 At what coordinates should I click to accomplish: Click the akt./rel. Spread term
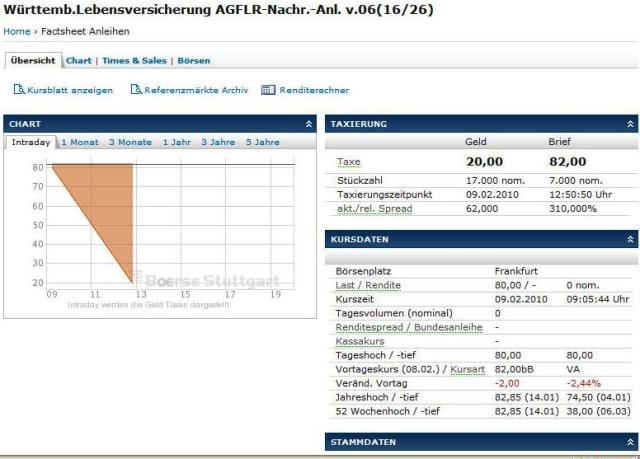pyautogui.click(x=374, y=208)
